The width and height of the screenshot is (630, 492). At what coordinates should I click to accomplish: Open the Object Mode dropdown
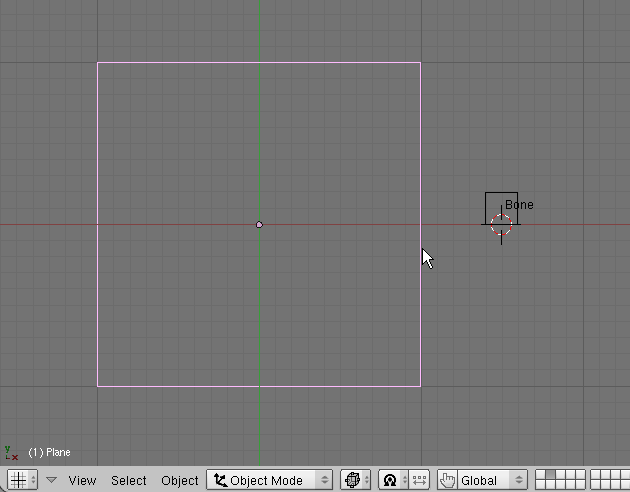pyautogui.click(x=270, y=480)
